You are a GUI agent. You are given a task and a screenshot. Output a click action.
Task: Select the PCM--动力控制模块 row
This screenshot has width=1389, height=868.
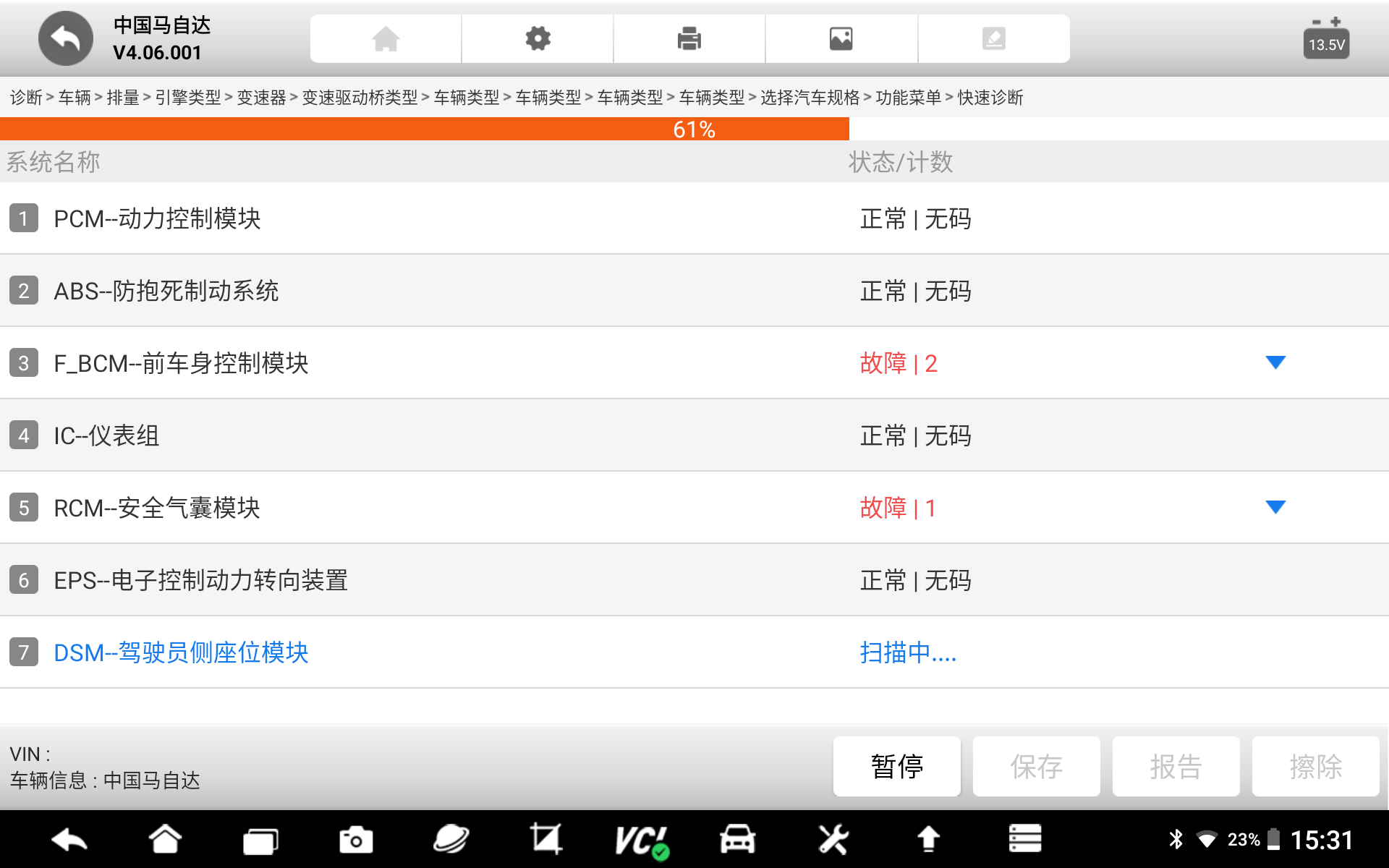[x=157, y=218]
